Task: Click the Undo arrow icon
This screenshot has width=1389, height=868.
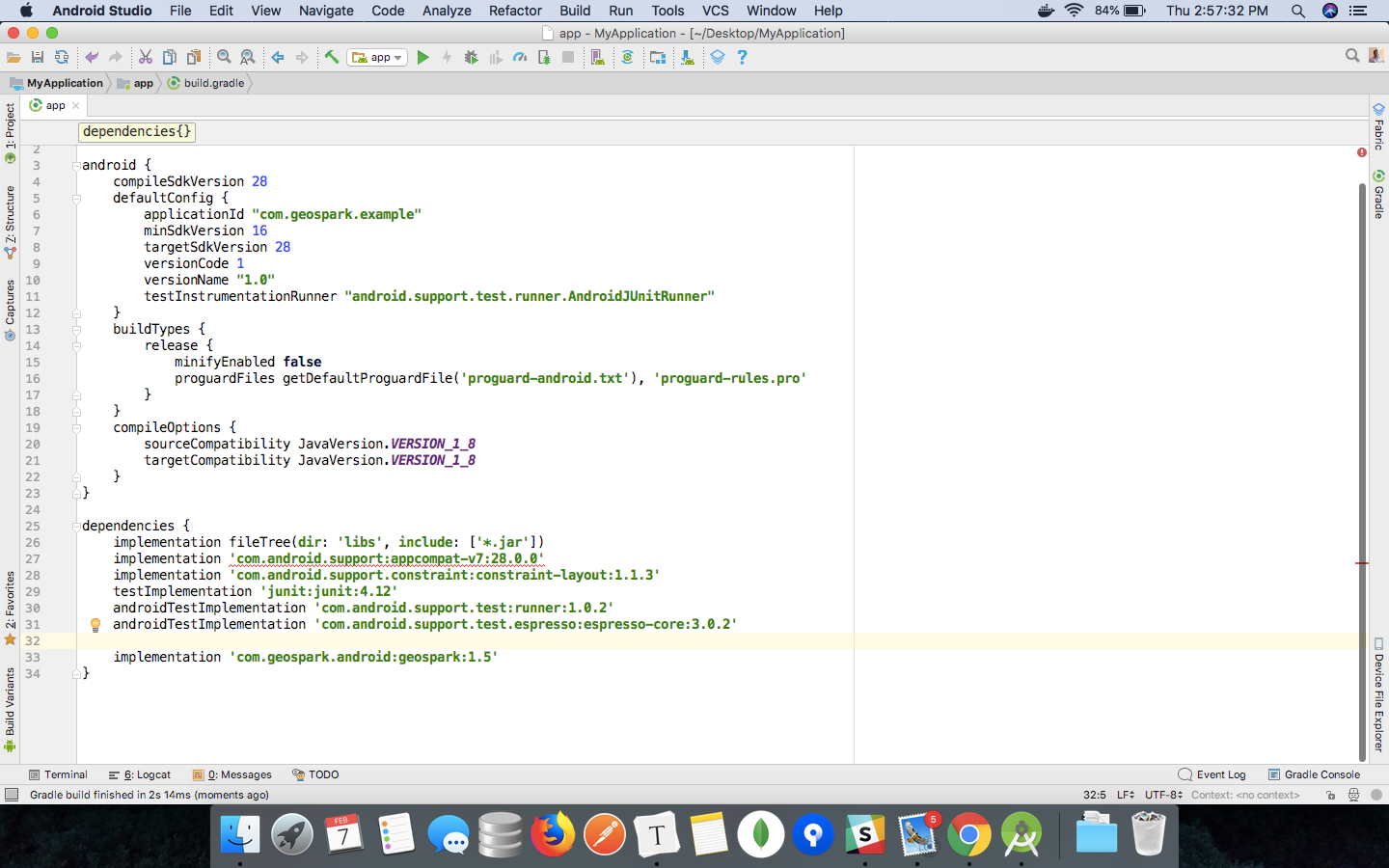Action: (x=92, y=58)
